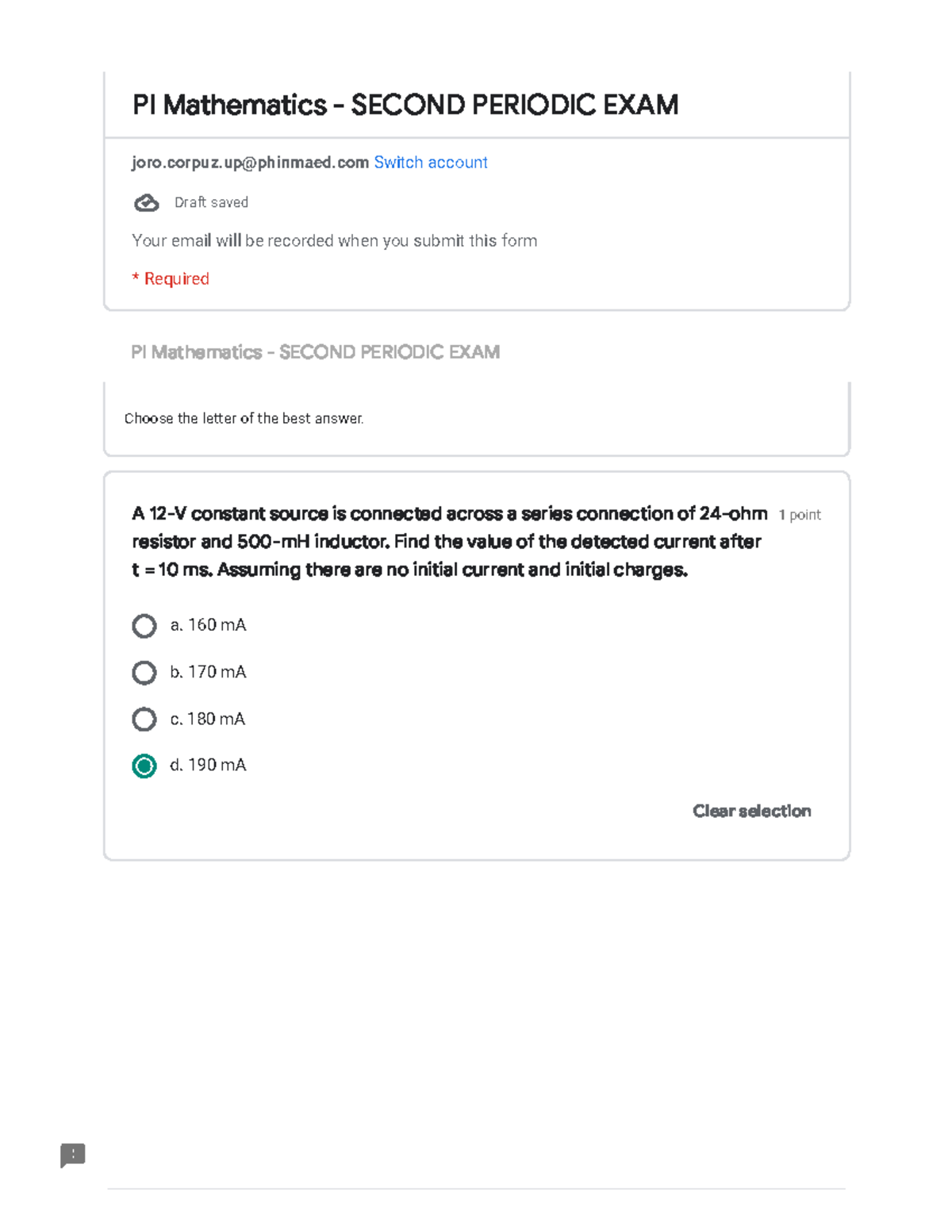Click the 1 point label
Screen dimensions: 952x1232
(x=800, y=515)
